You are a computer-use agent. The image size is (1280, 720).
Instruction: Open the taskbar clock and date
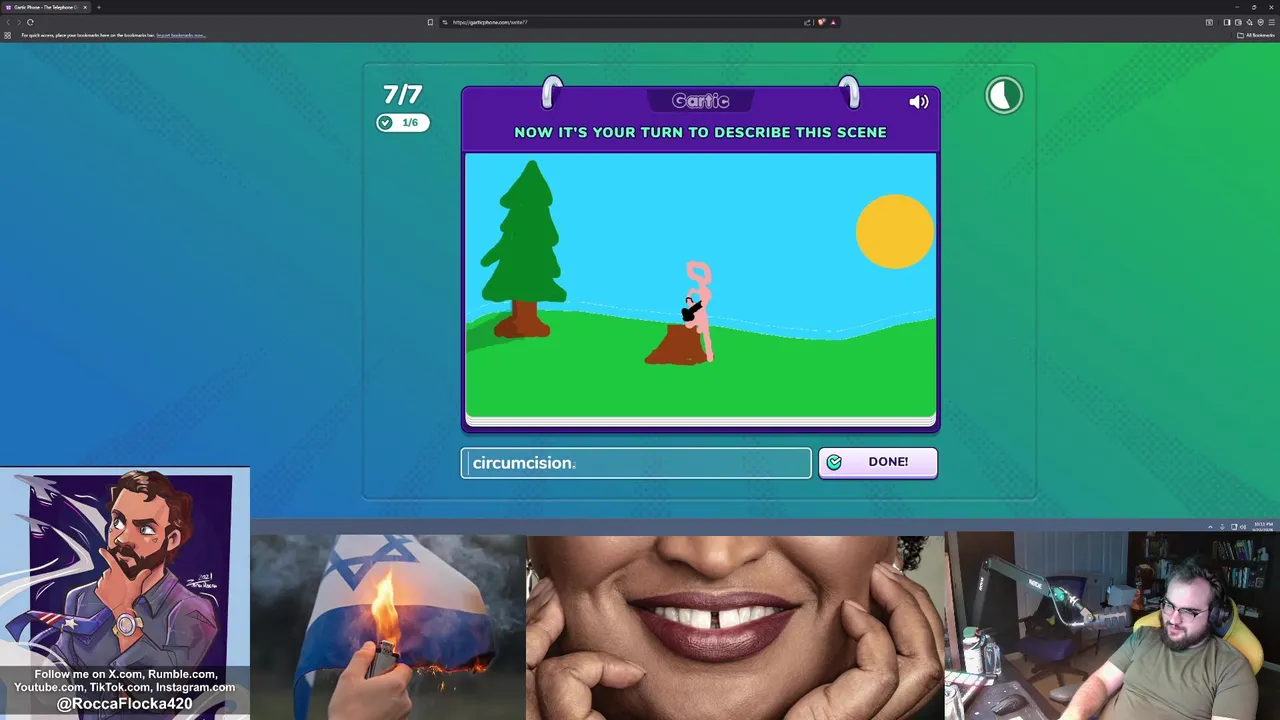coord(1263,527)
